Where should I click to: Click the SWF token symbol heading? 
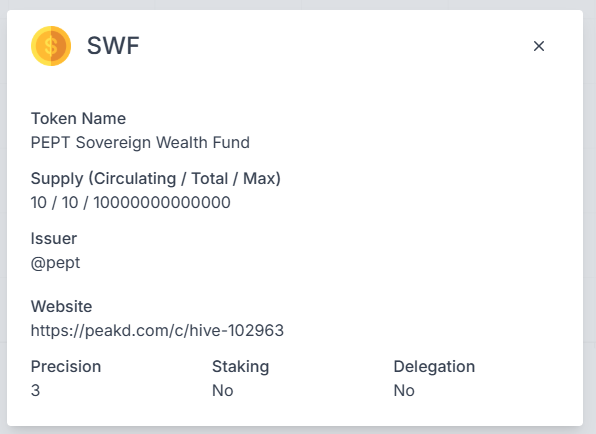click(x=113, y=46)
